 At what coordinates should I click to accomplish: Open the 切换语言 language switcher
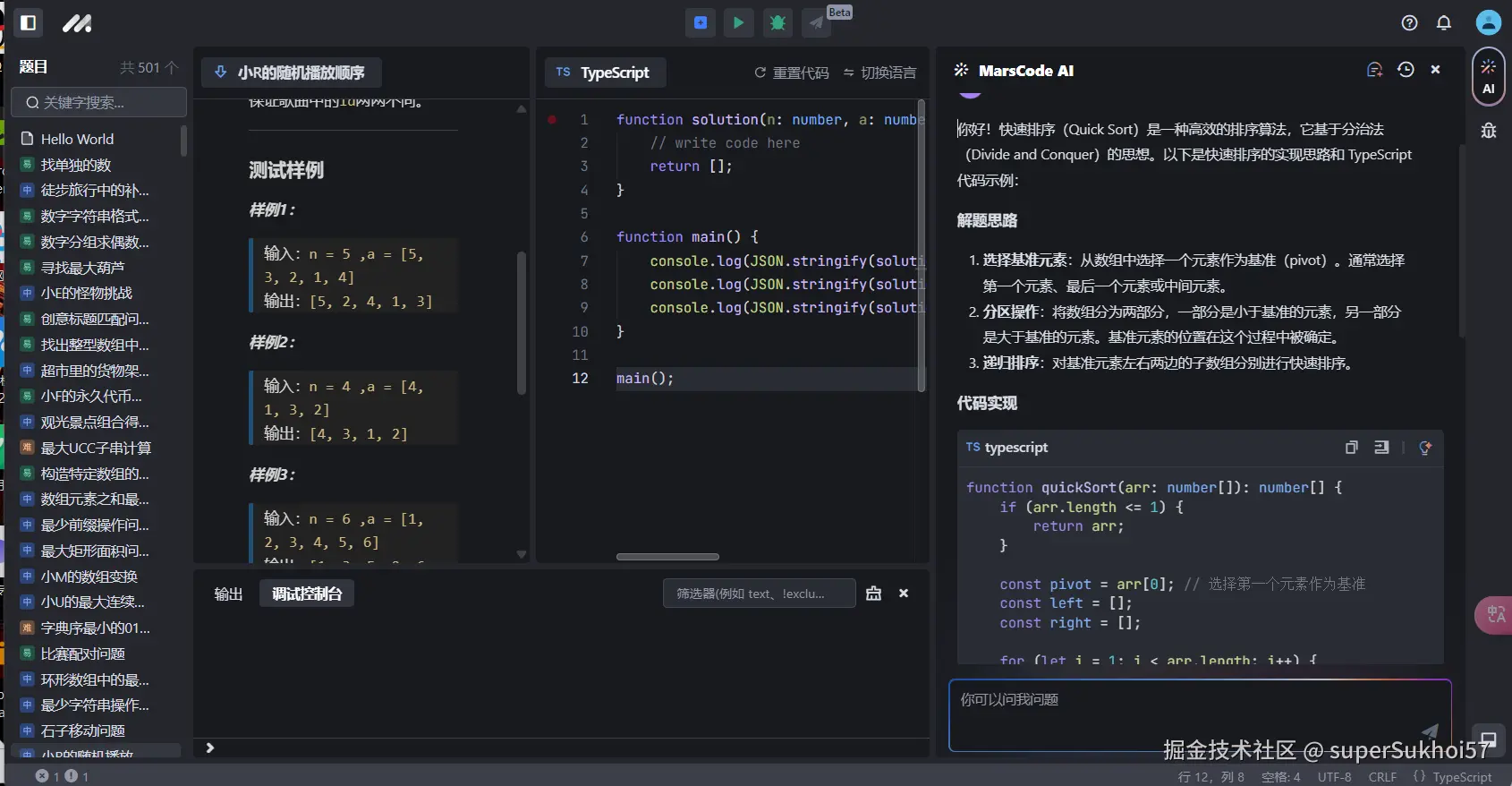pos(879,73)
